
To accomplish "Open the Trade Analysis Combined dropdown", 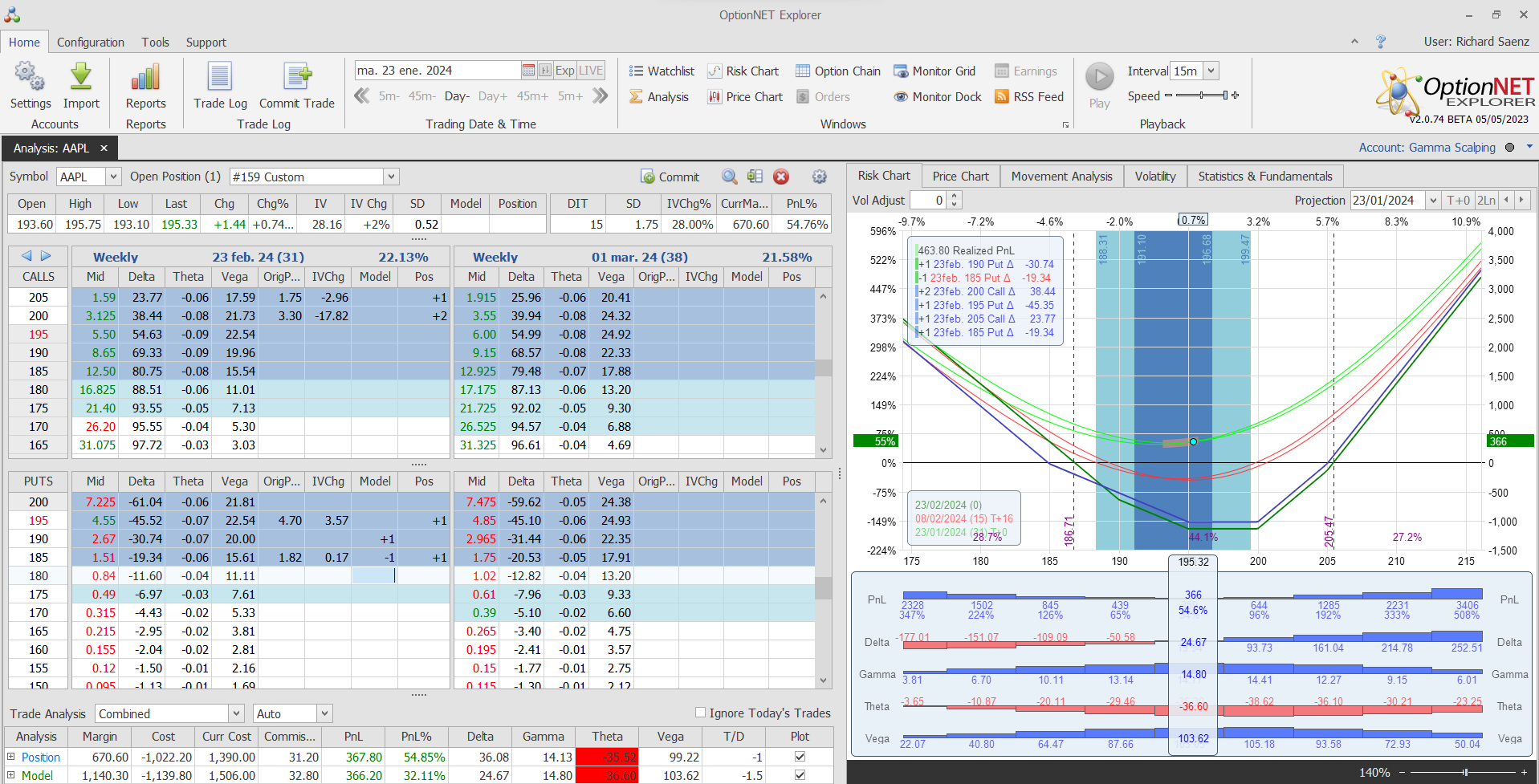I will click(236, 713).
